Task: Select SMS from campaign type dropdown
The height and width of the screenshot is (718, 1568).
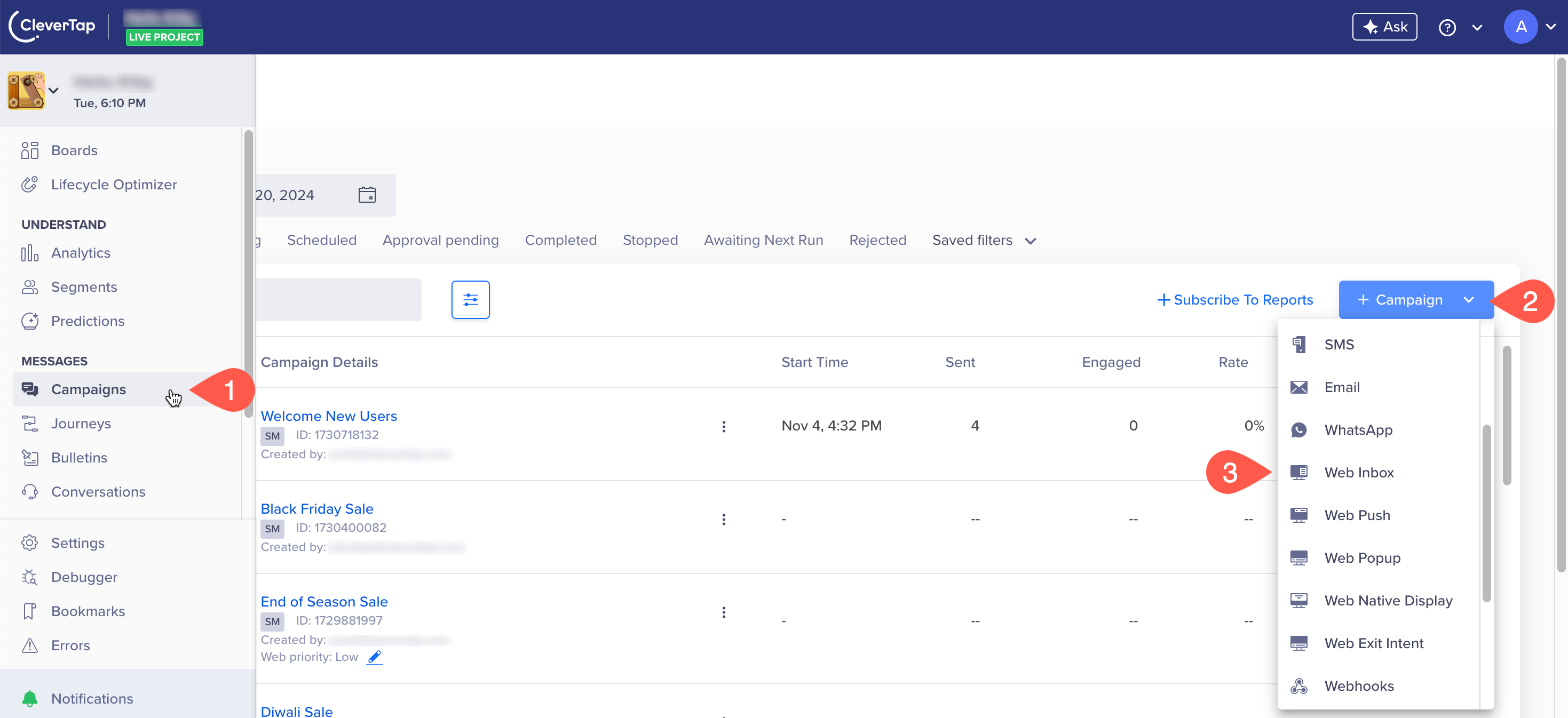Action: [x=1338, y=344]
